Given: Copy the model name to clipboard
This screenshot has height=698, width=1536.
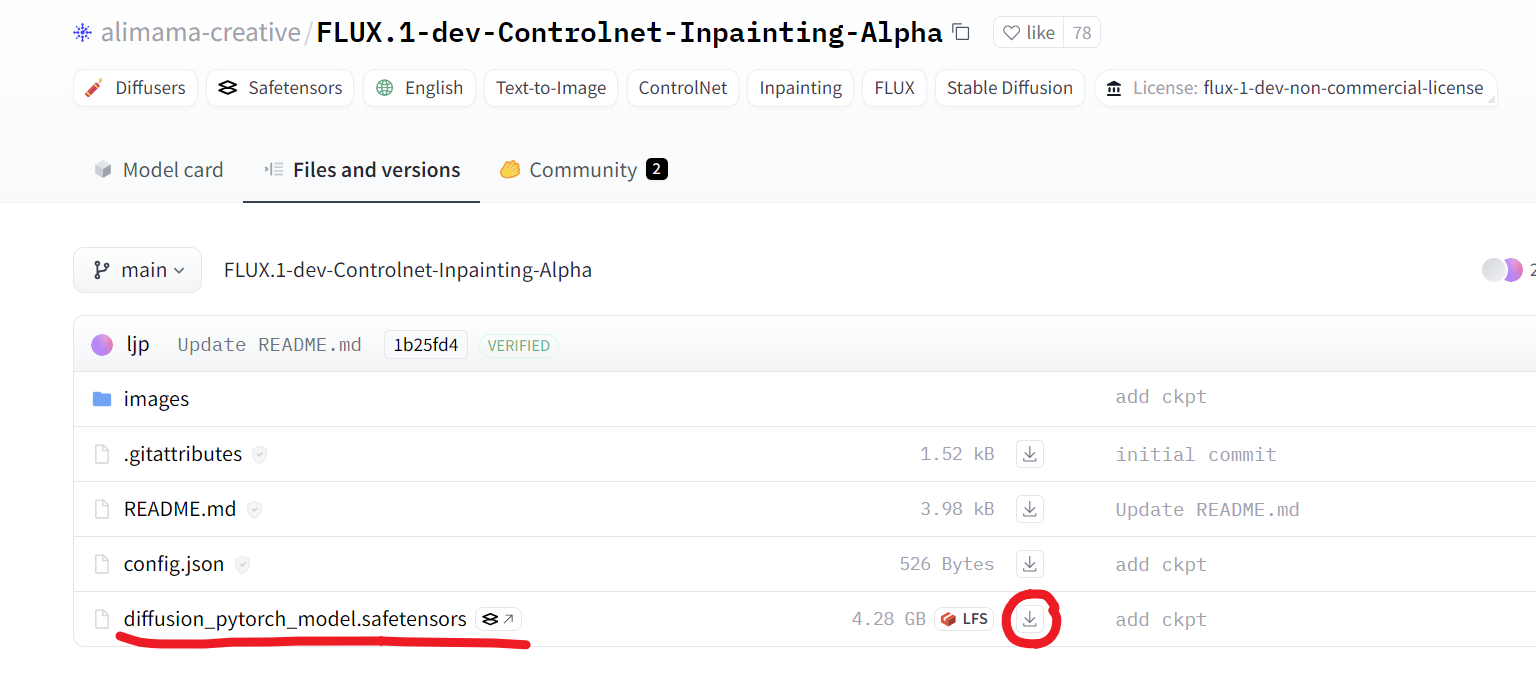Looking at the screenshot, I should pyautogui.click(x=961, y=32).
